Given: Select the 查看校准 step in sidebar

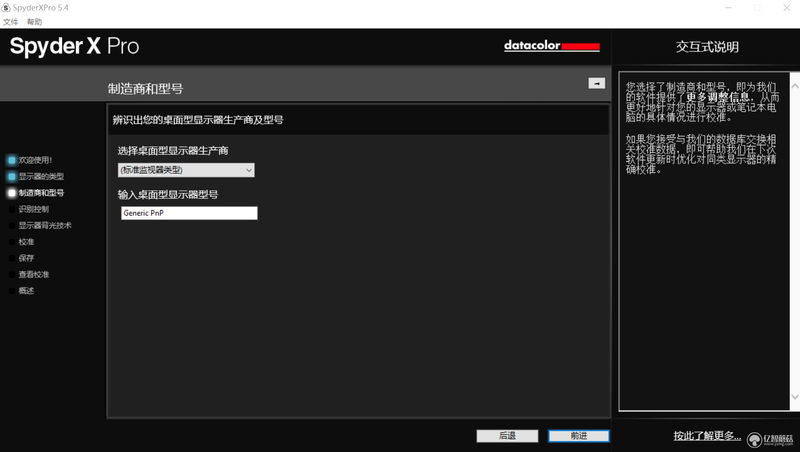Looking at the screenshot, I should pos(29,274).
